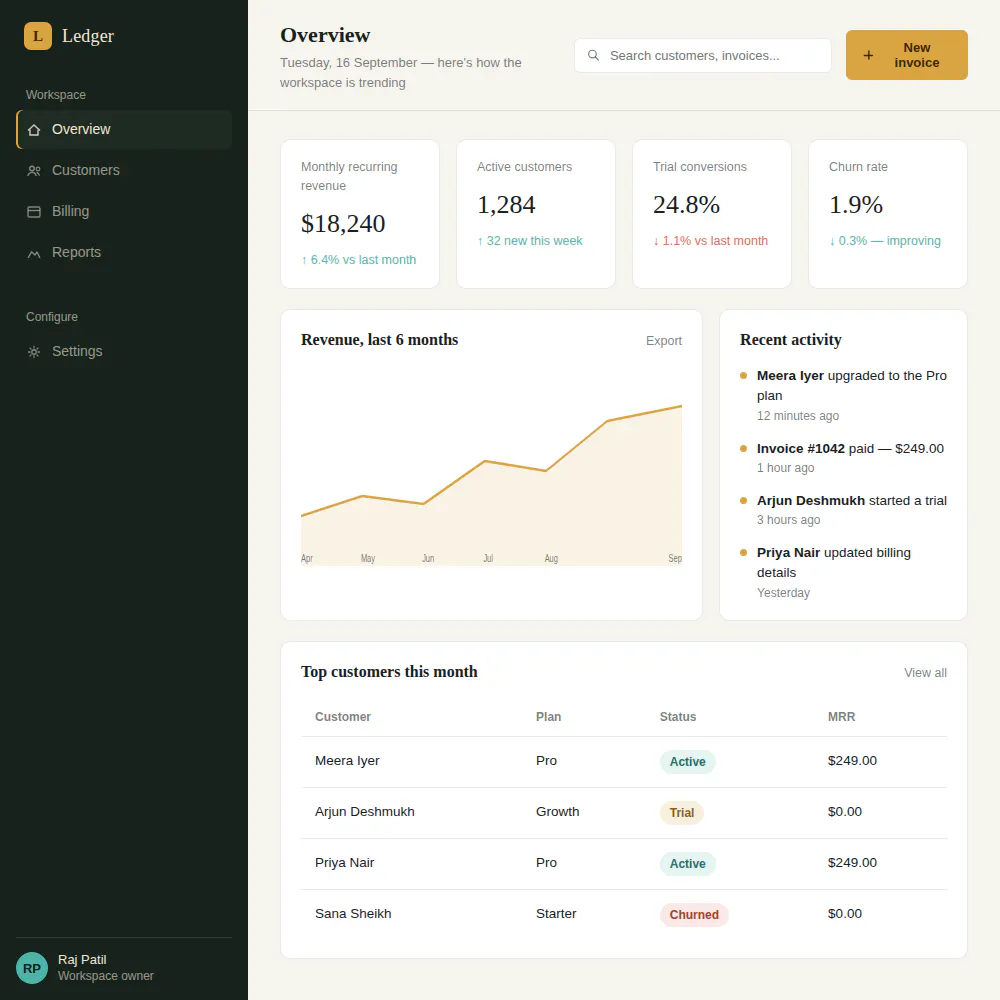Open the Customers page
This screenshot has height=1000, width=1000.
click(124, 170)
